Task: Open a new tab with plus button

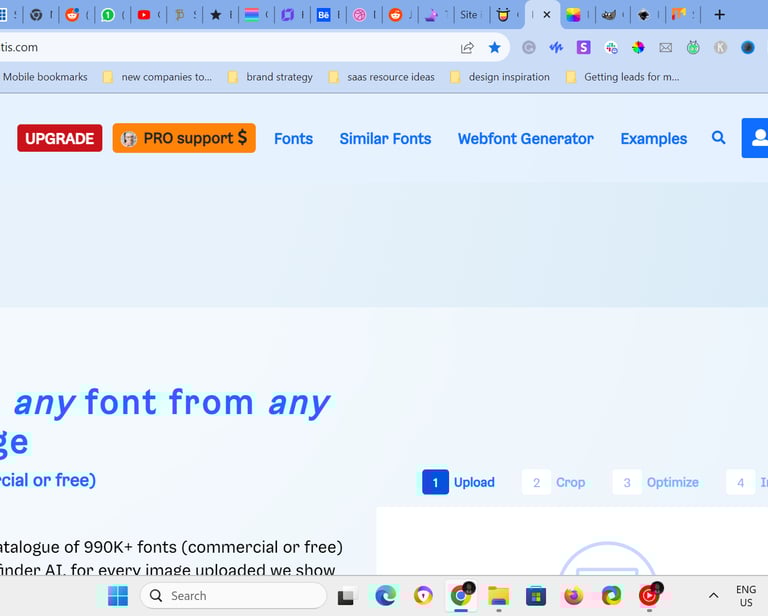Action: pyautogui.click(x=719, y=15)
